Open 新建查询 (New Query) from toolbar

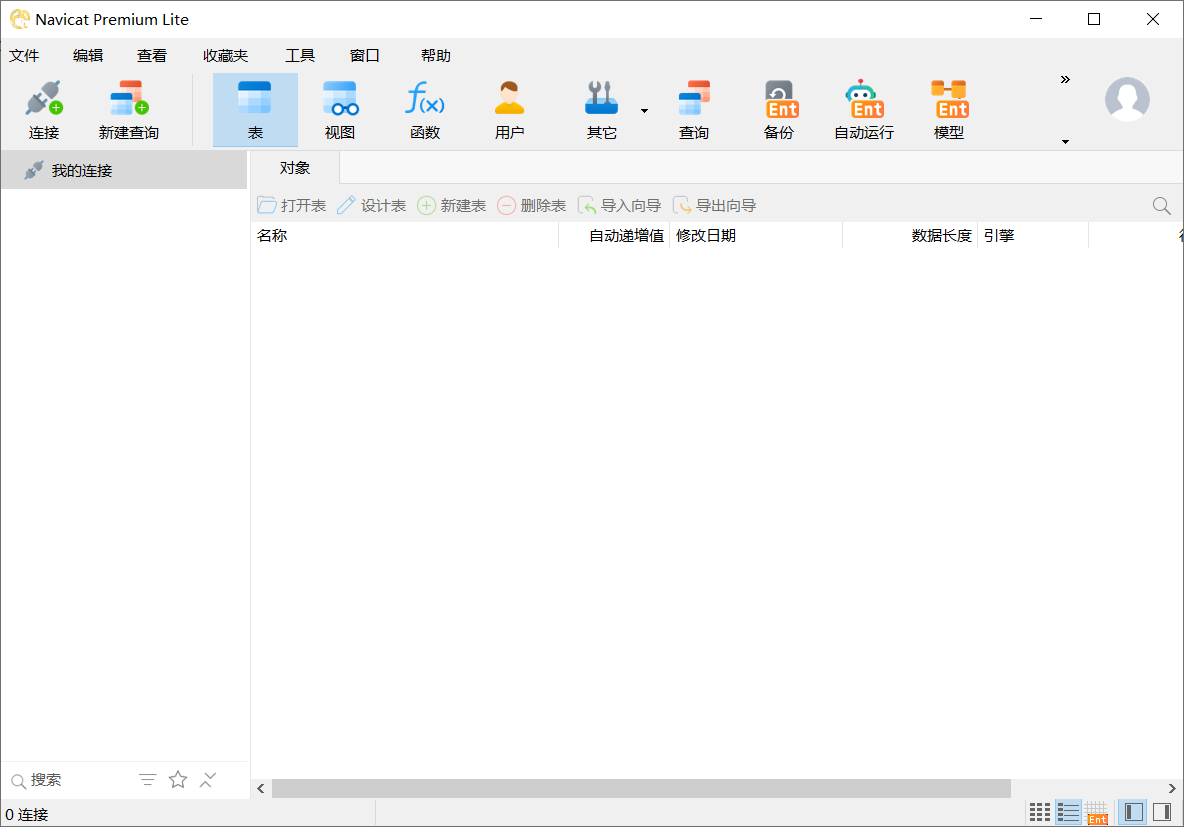click(128, 100)
